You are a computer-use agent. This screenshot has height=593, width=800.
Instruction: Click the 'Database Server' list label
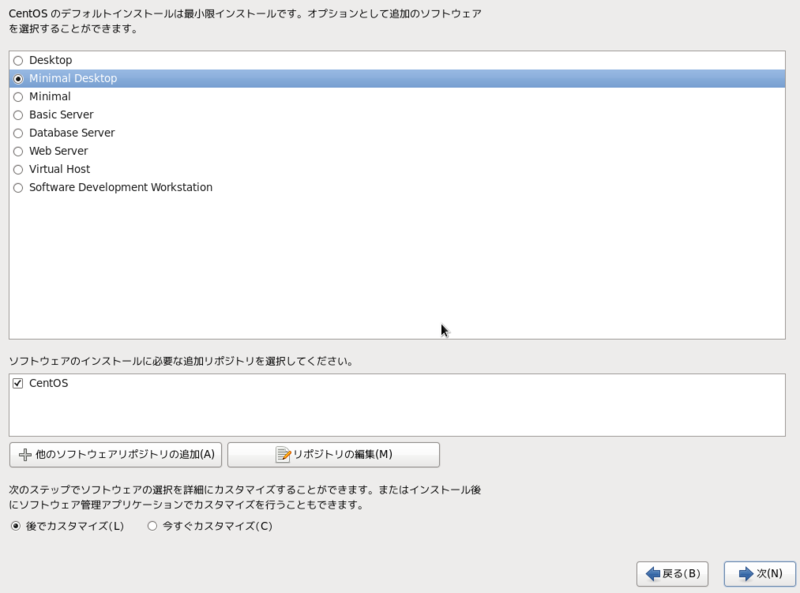(72, 133)
